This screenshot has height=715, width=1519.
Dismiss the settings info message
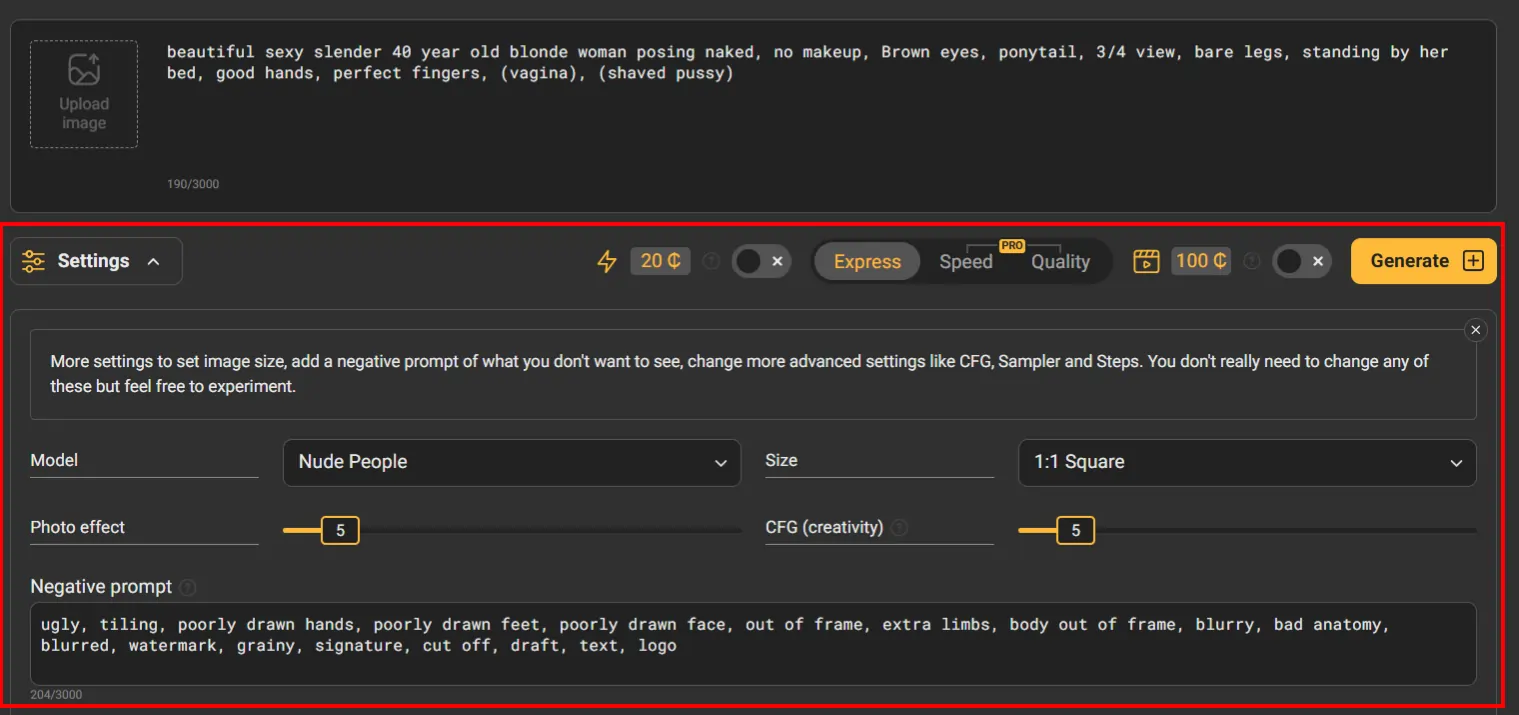tap(1475, 329)
